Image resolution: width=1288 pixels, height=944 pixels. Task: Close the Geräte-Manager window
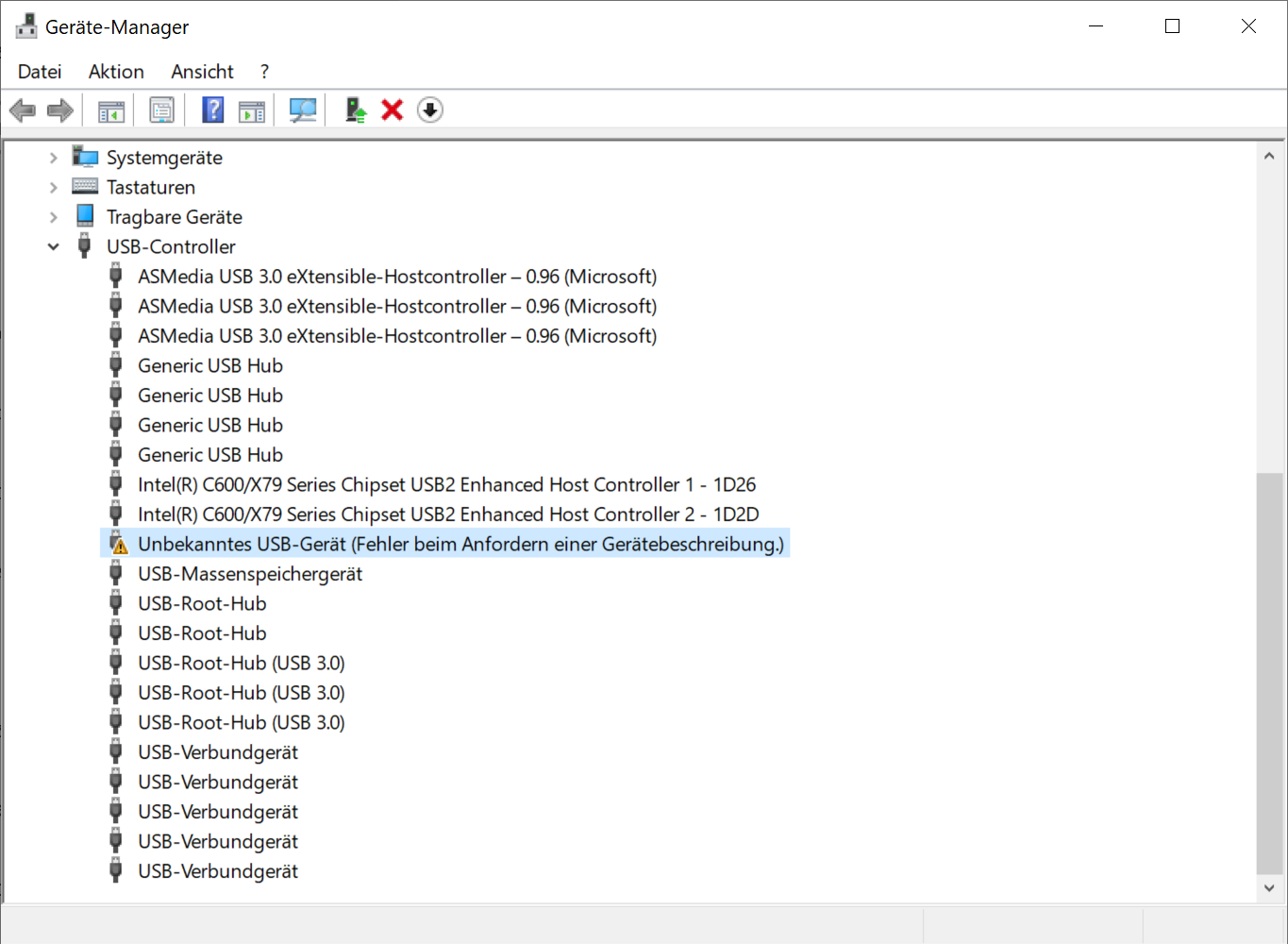[x=1248, y=26]
